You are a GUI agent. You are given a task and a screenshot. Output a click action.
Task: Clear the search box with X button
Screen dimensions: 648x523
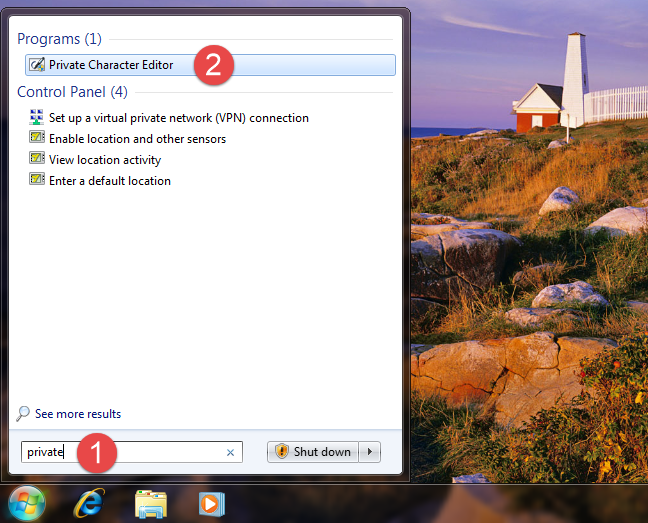(230, 453)
